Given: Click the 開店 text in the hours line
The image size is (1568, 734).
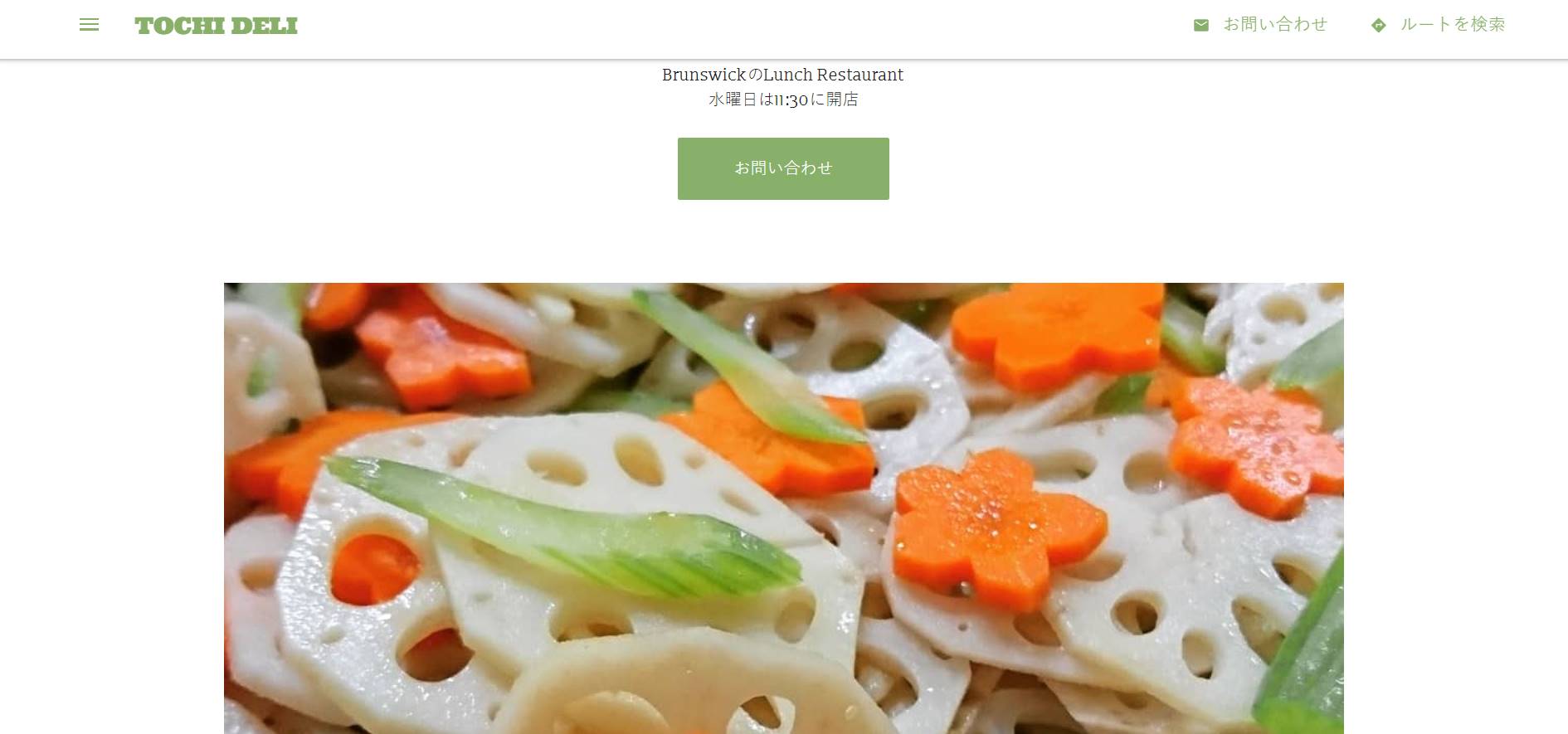Looking at the screenshot, I should coord(842,100).
